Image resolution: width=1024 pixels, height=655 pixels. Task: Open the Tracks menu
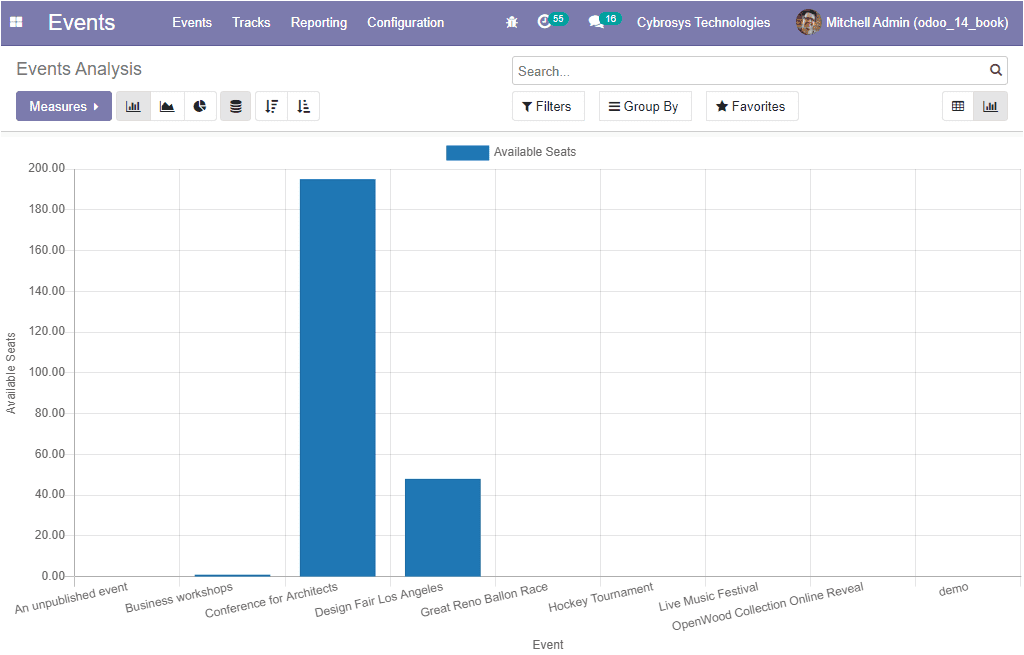[251, 22]
